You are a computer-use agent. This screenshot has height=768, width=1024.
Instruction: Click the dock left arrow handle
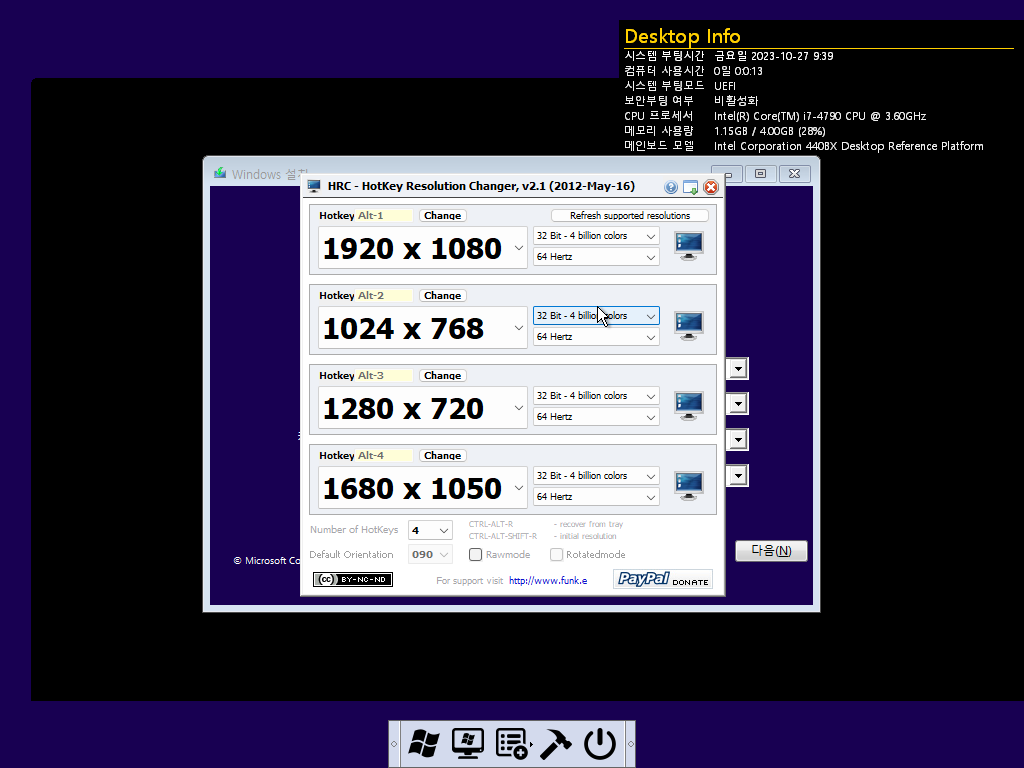point(394,744)
